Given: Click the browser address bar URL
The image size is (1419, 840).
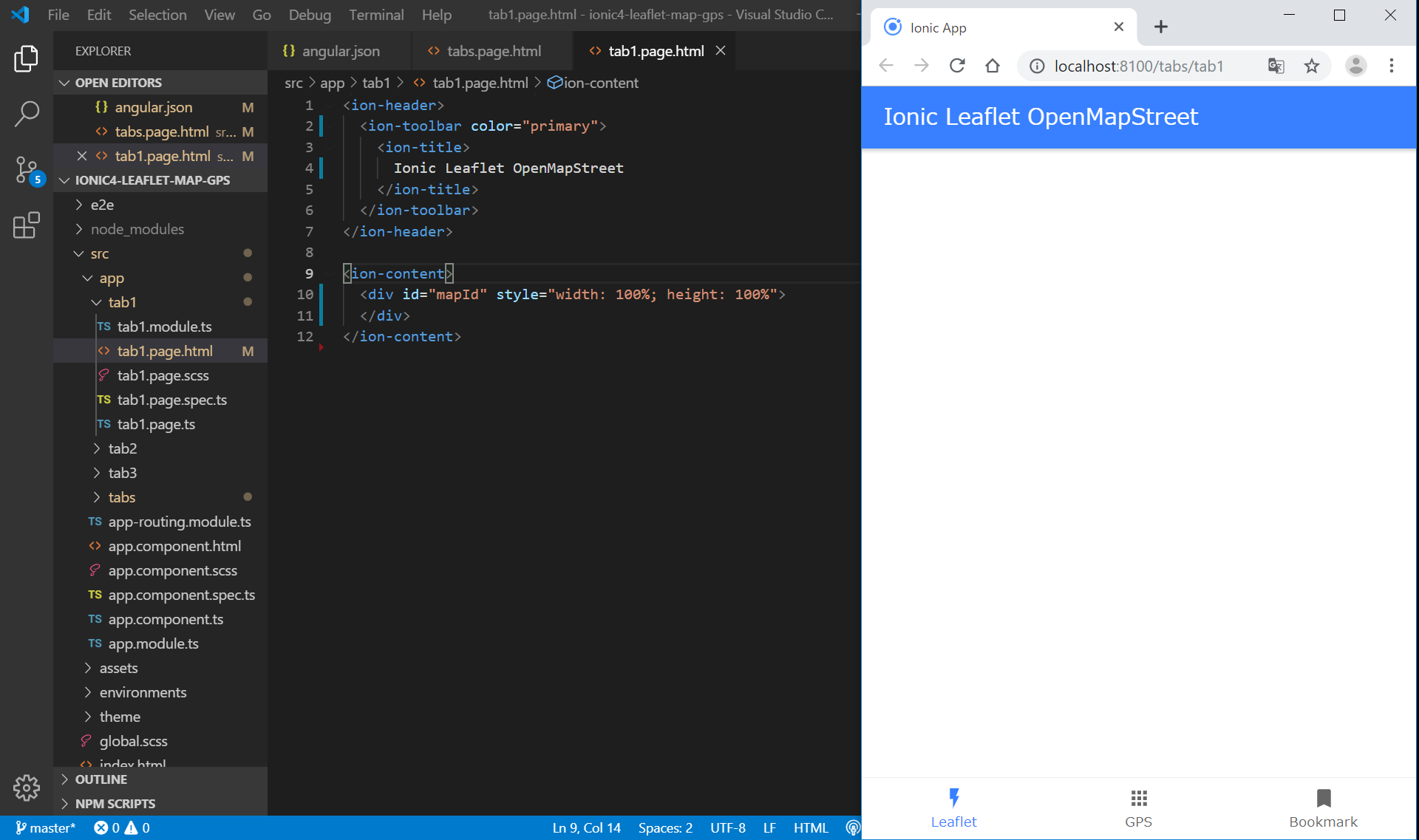Looking at the screenshot, I should tap(1138, 66).
